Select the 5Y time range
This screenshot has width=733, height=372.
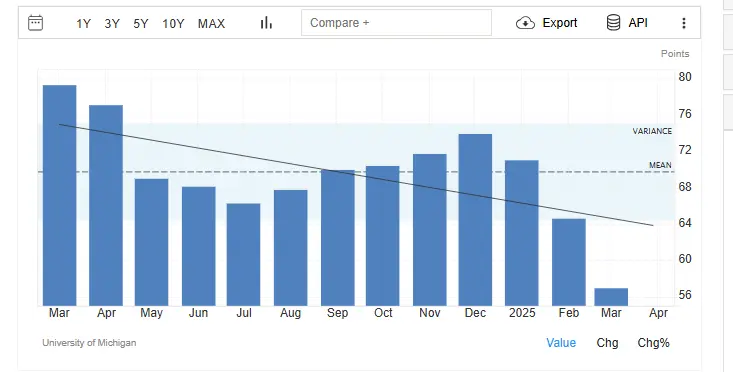[141, 23]
